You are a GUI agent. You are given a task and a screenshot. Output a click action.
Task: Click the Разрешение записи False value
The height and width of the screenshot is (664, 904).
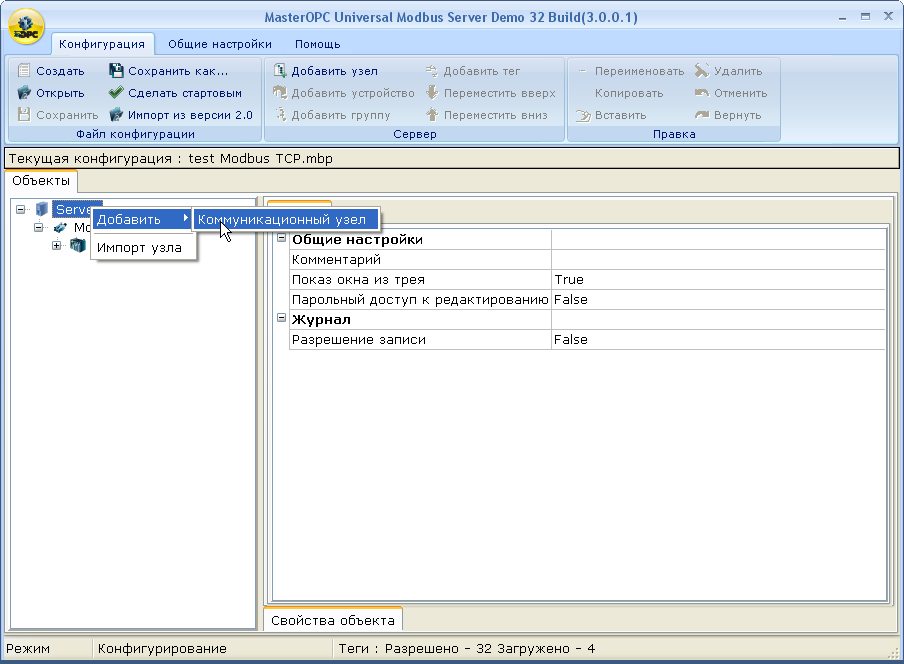(x=717, y=340)
